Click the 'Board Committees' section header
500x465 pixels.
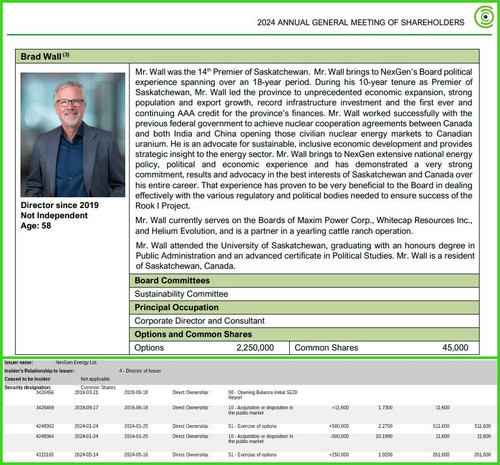click(304, 281)
